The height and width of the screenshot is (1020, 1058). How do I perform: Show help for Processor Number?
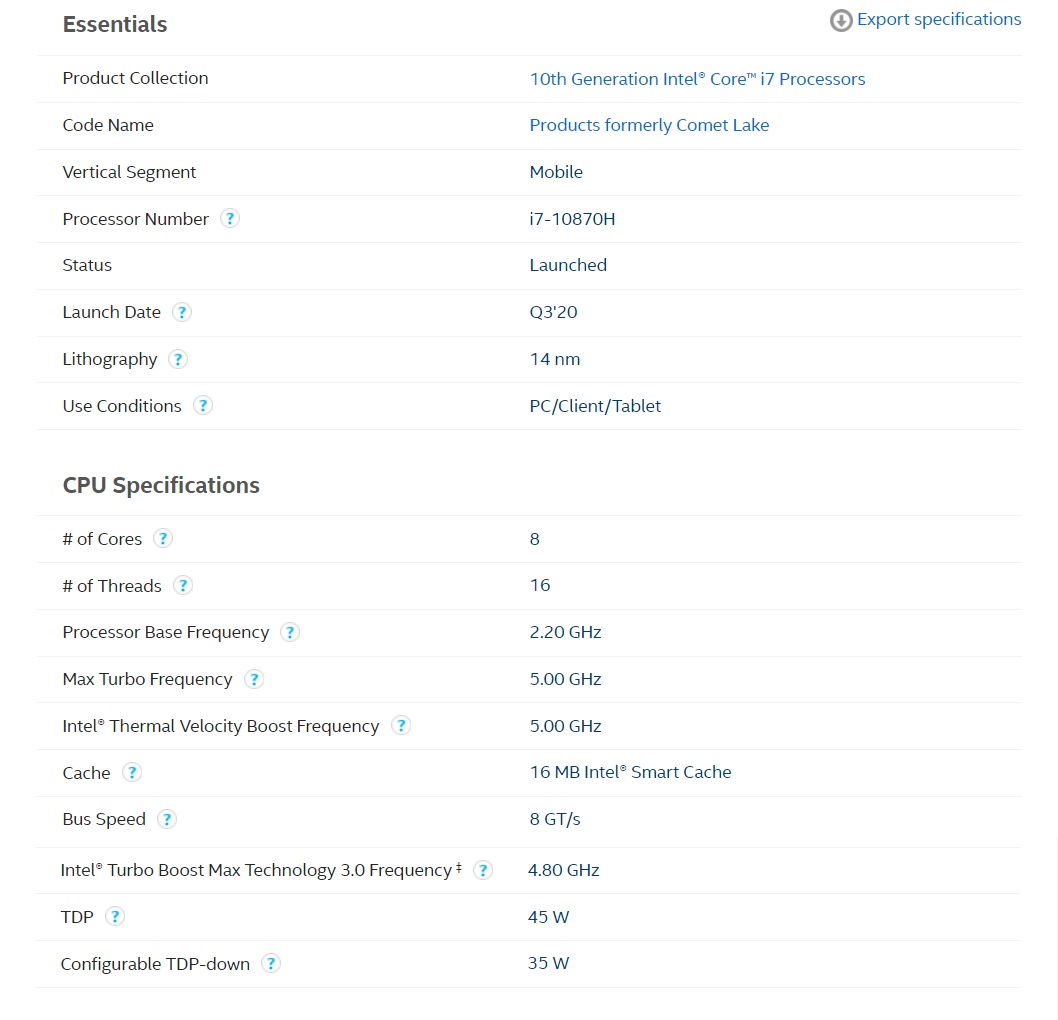230,219
